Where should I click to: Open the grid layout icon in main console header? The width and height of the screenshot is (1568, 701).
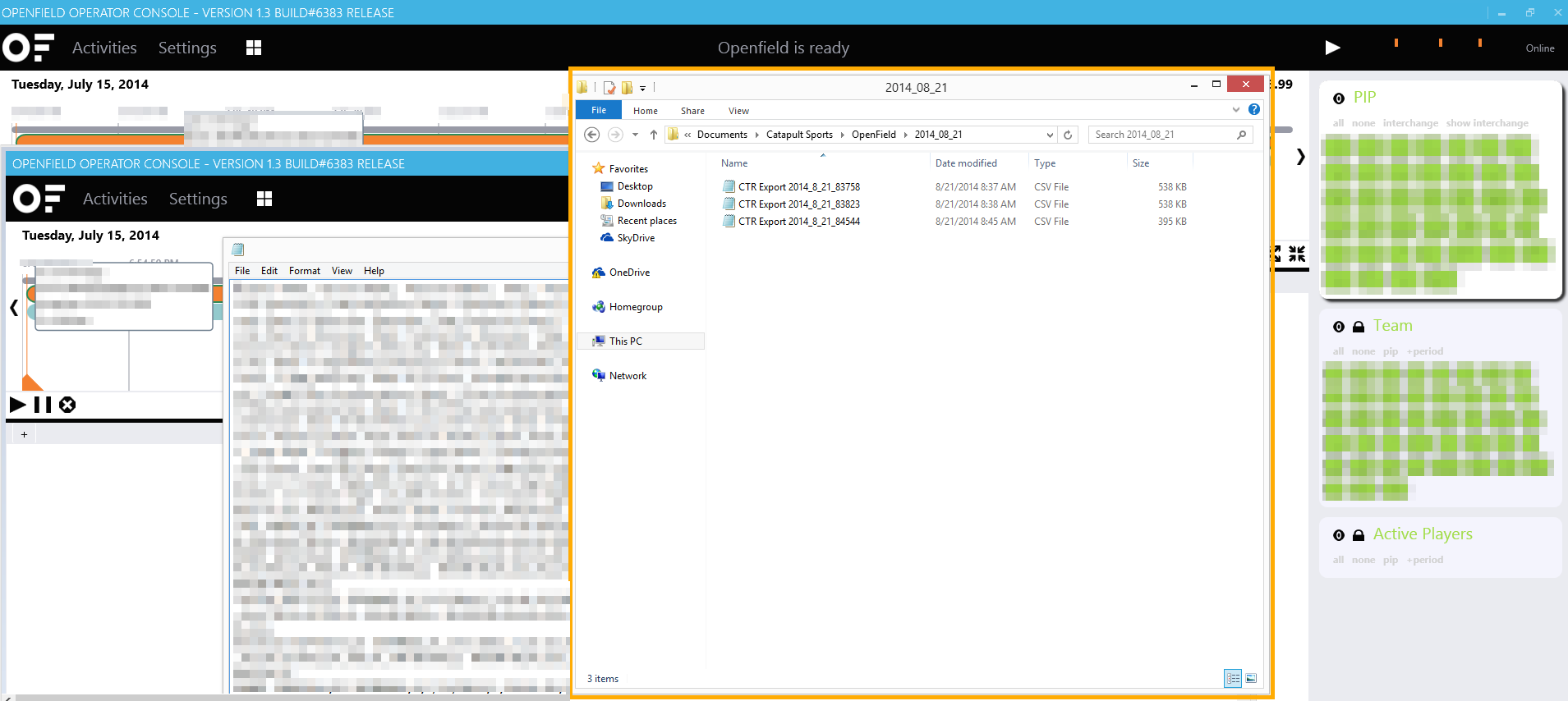pyautogui.click(x=254, y=48)
